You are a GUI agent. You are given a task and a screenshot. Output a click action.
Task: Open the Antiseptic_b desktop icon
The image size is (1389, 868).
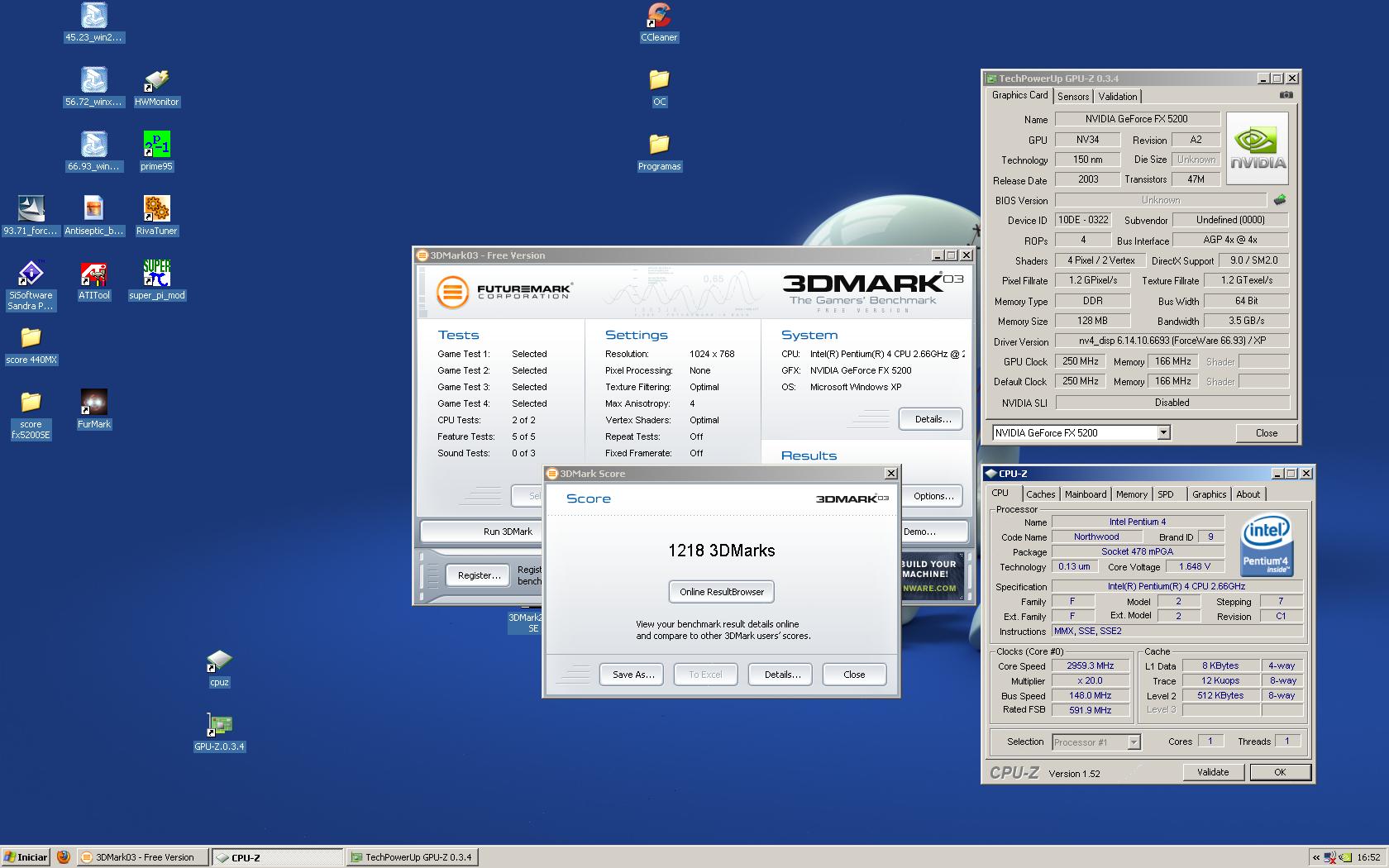tap(93, 216)
